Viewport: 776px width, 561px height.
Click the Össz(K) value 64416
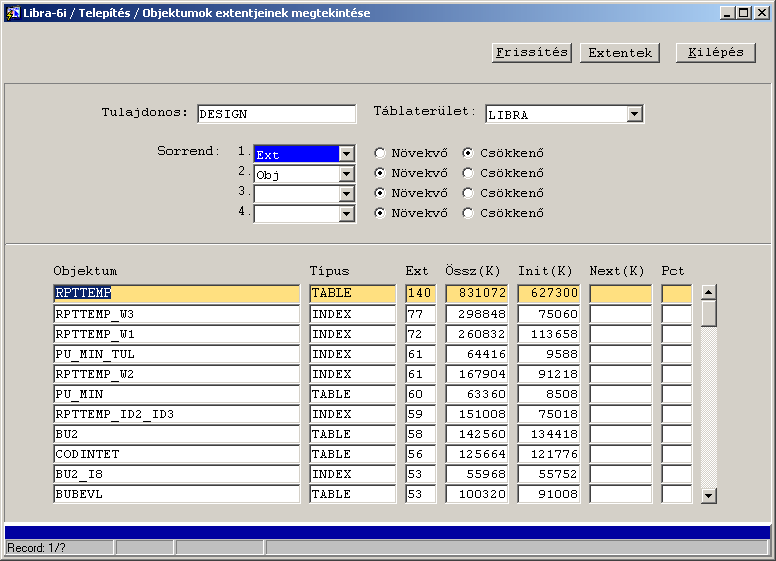point(477,354)
